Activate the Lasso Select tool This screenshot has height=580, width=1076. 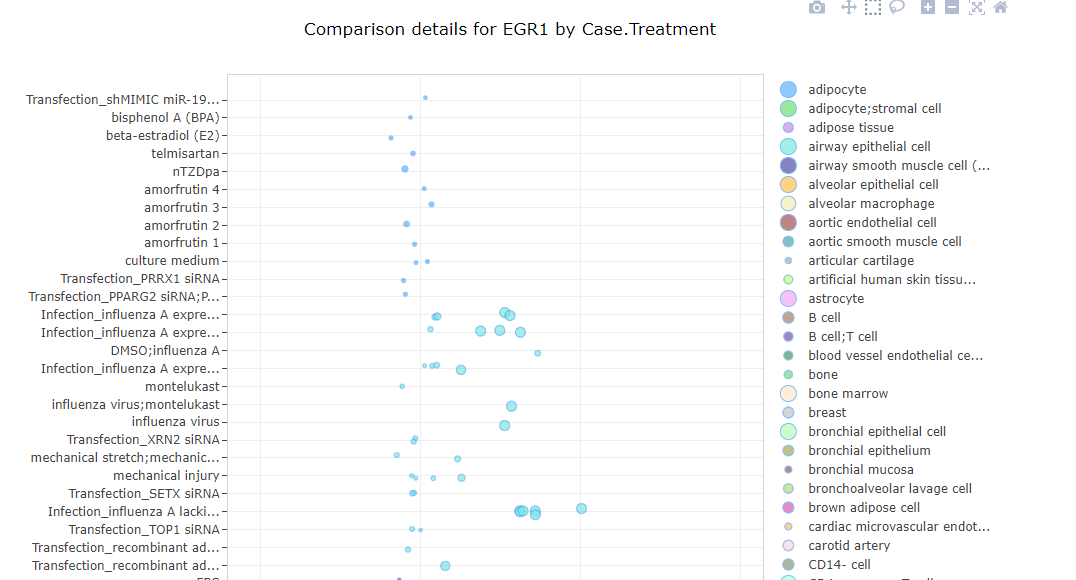[x=897, y=8]
